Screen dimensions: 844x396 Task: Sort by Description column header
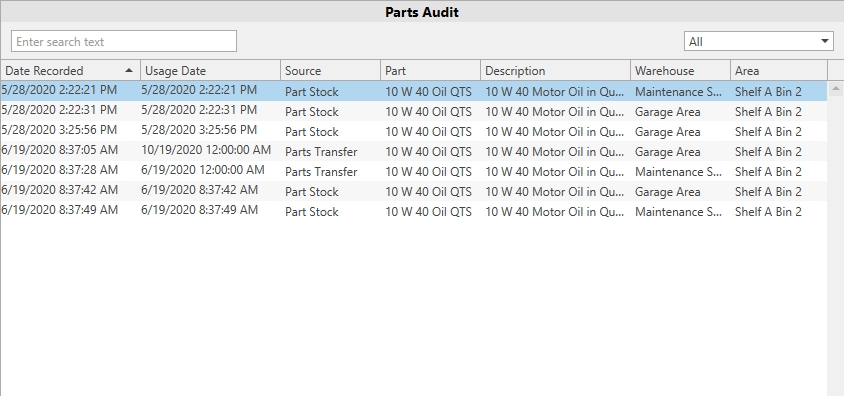[555, 70]
